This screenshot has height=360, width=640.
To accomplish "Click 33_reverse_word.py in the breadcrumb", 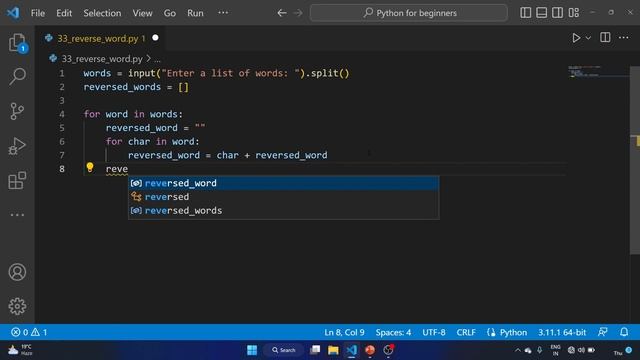I will (102, 59).
